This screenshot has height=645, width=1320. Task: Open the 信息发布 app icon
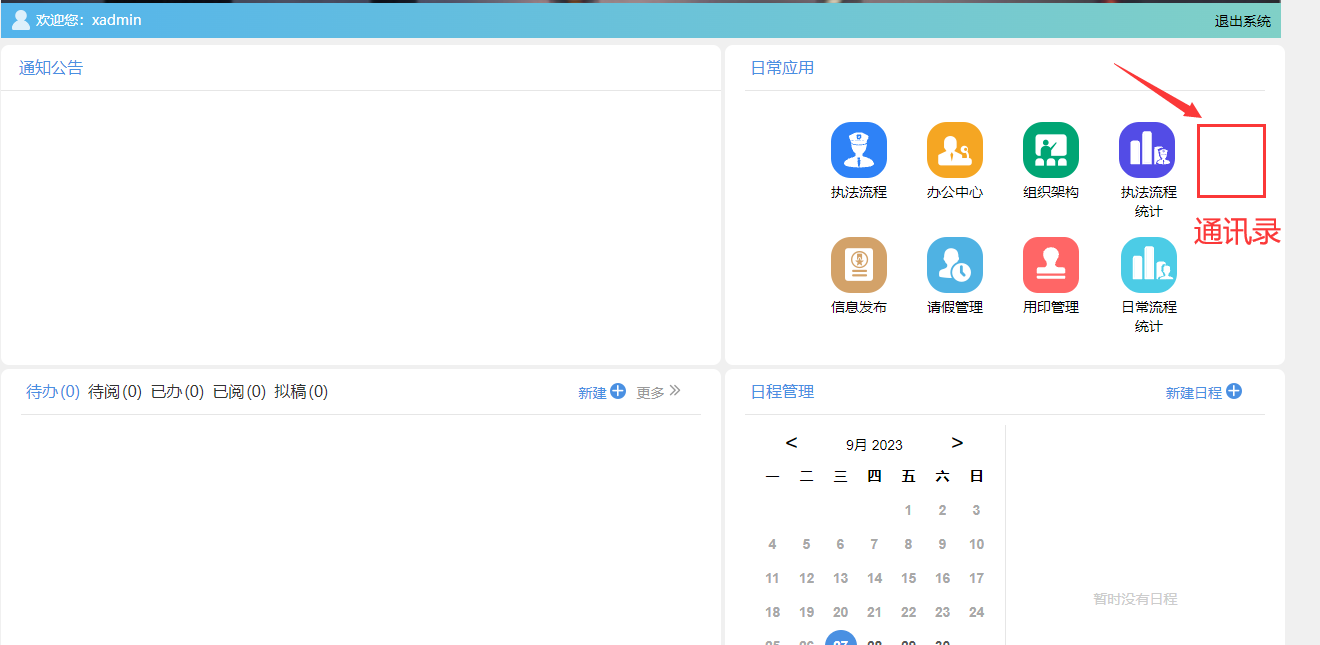click(x=858, y=265)
